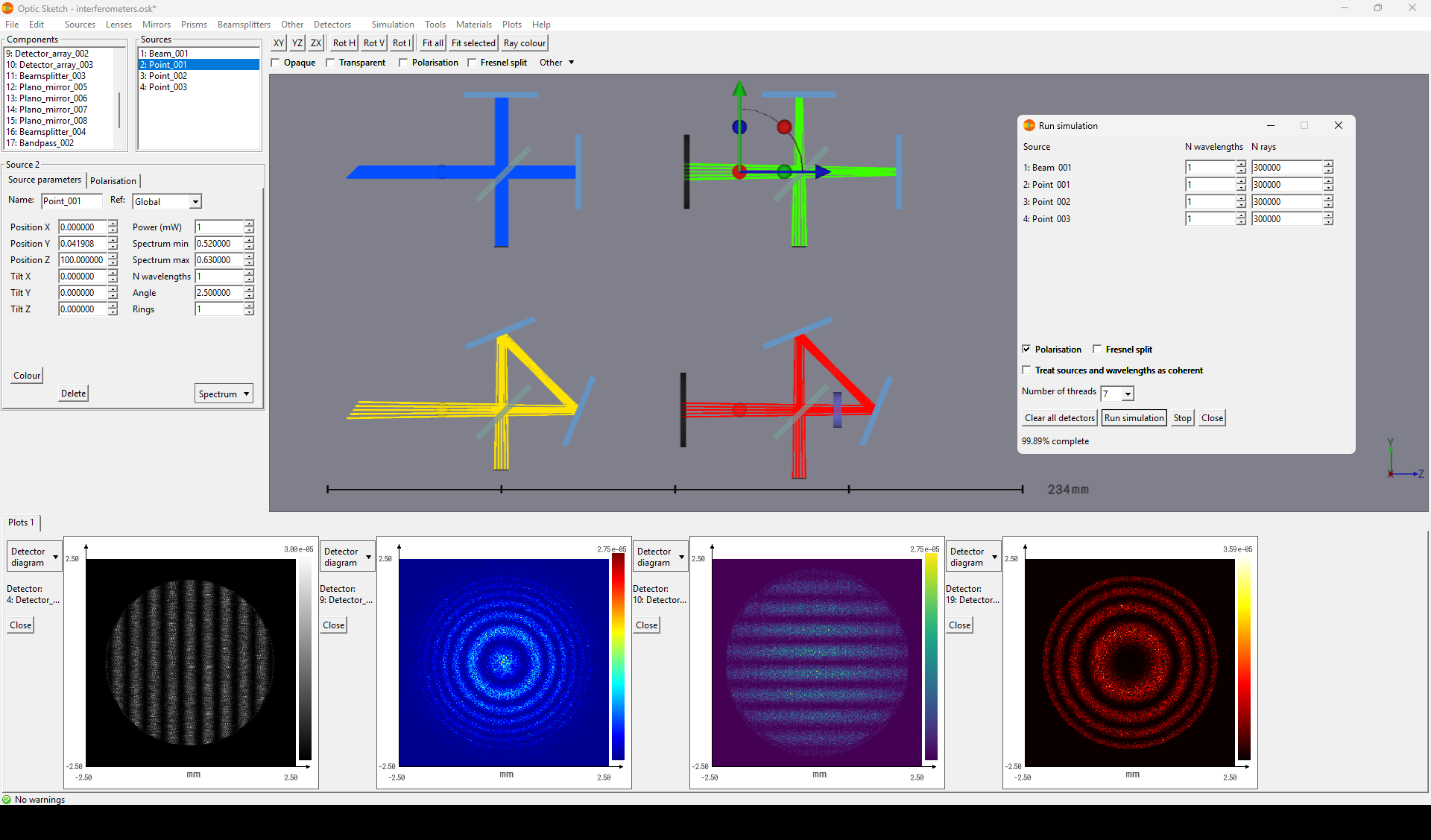Open the Beamsplitters menu
Screen dimensions: 1431x840
pyautogui.click(x=244, y=25)
